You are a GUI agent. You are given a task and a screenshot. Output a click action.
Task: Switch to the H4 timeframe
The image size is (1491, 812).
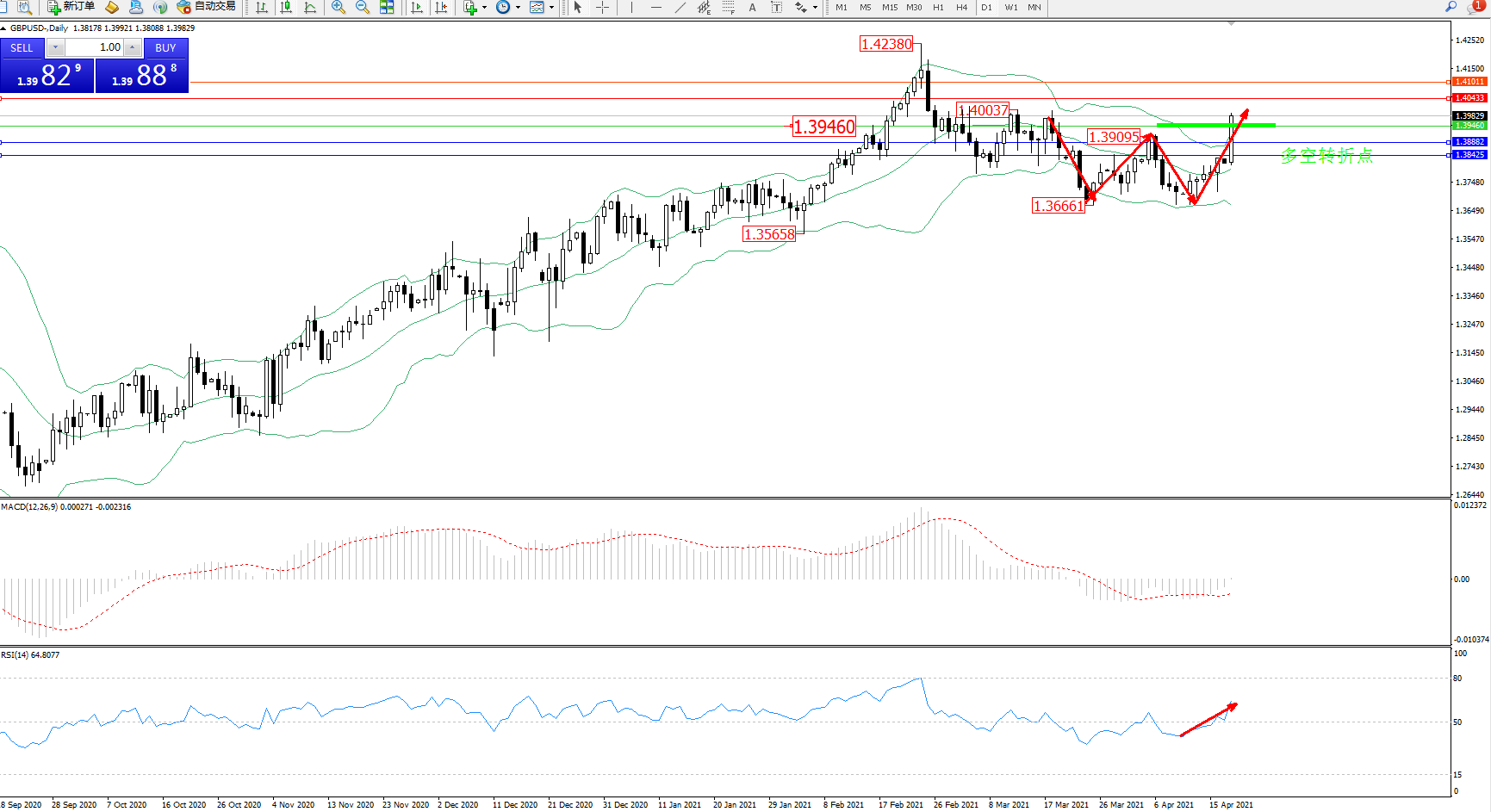[961, 7]
